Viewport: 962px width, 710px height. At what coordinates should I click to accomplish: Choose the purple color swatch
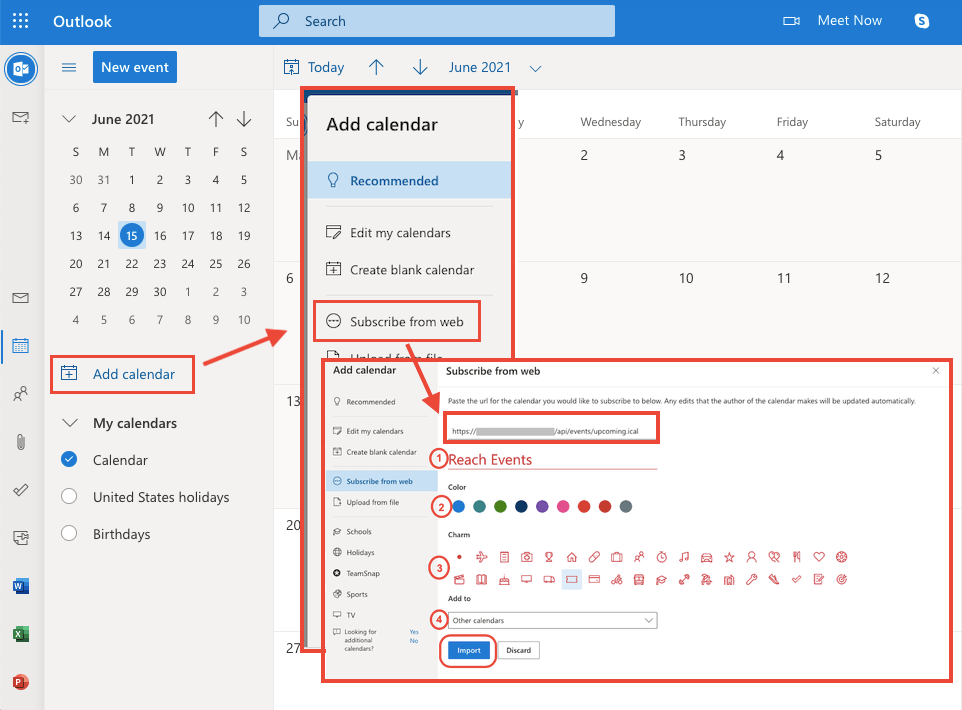coord(542,506)
